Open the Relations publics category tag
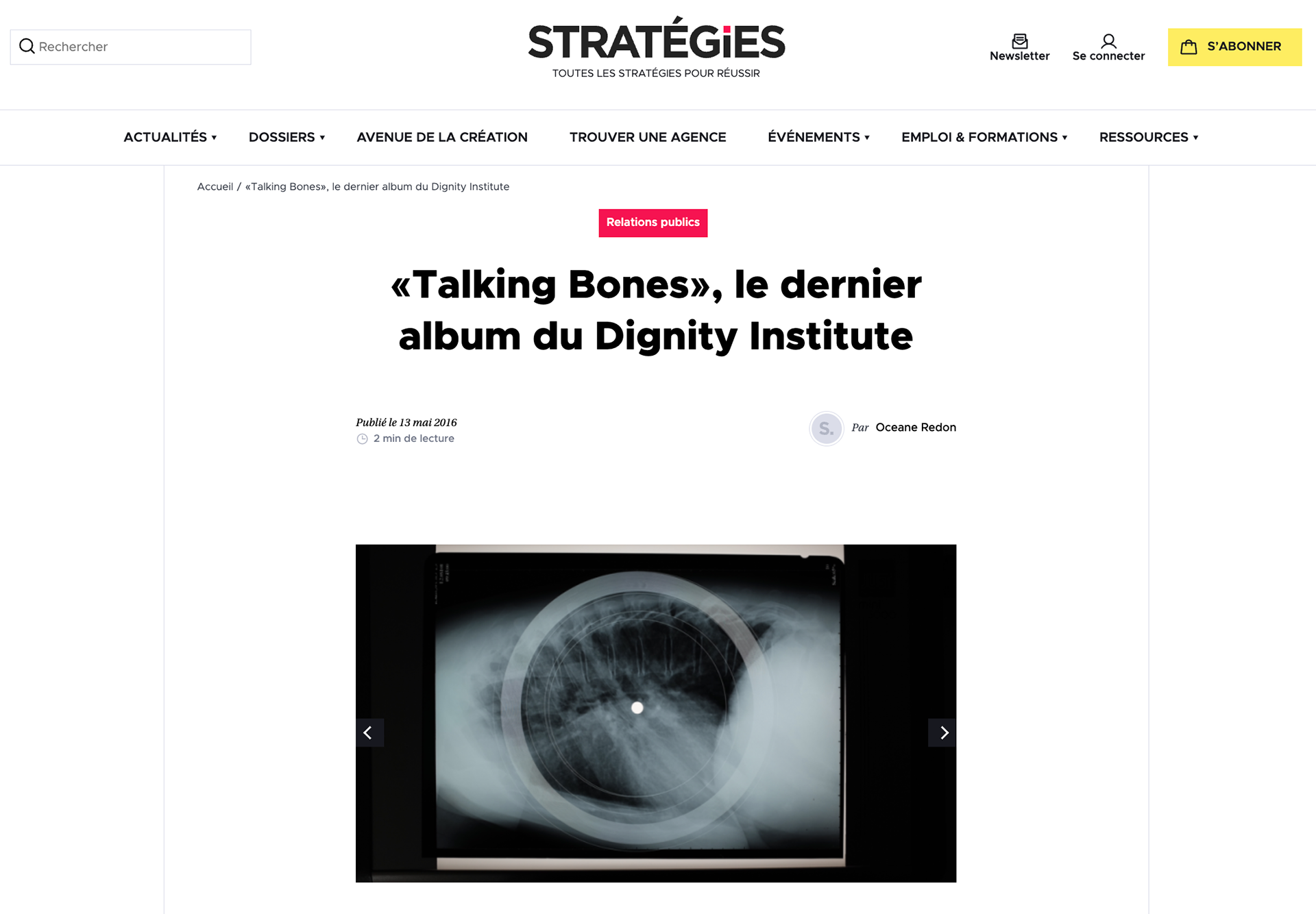This screenshot has width=1316, height=914. click(653, 223)
